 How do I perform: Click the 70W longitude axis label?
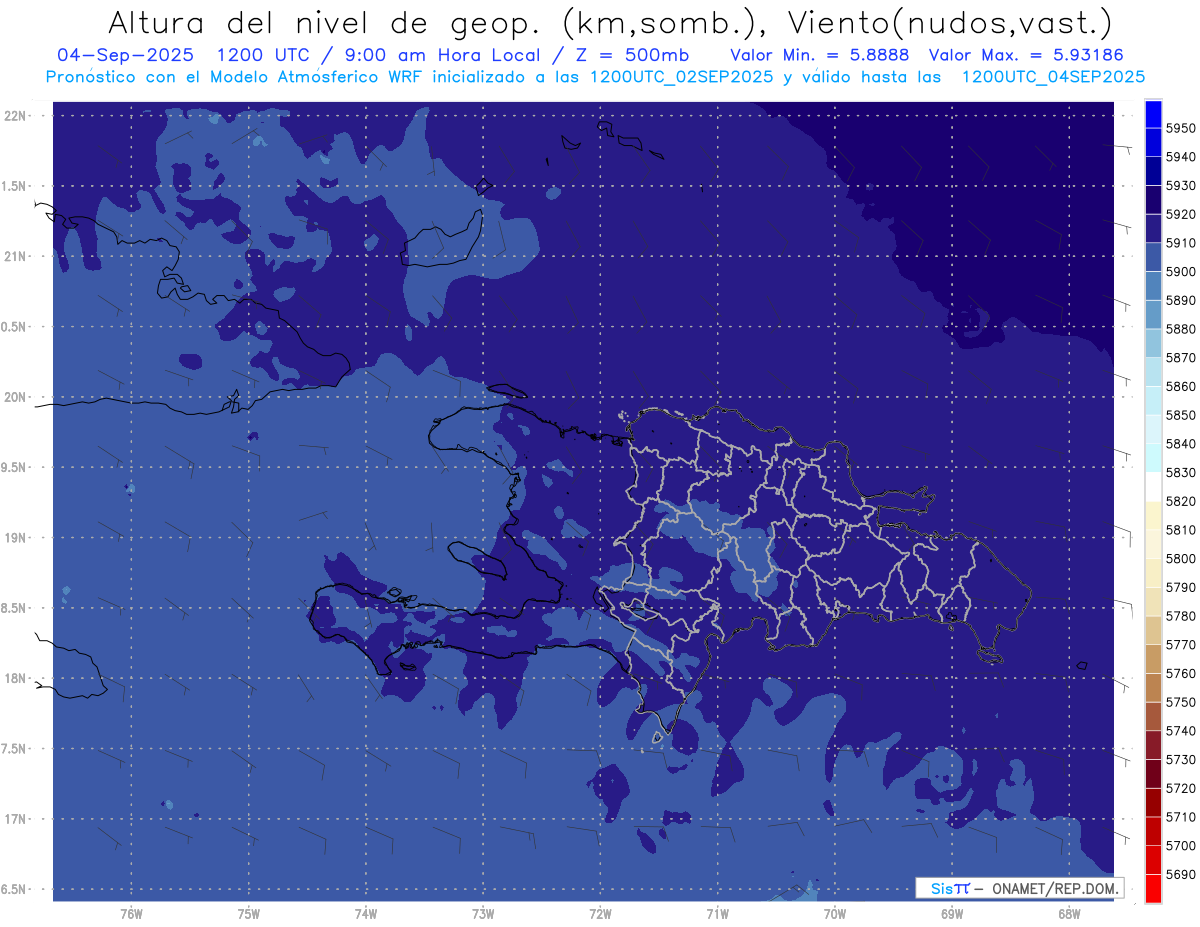pos(835,914)
